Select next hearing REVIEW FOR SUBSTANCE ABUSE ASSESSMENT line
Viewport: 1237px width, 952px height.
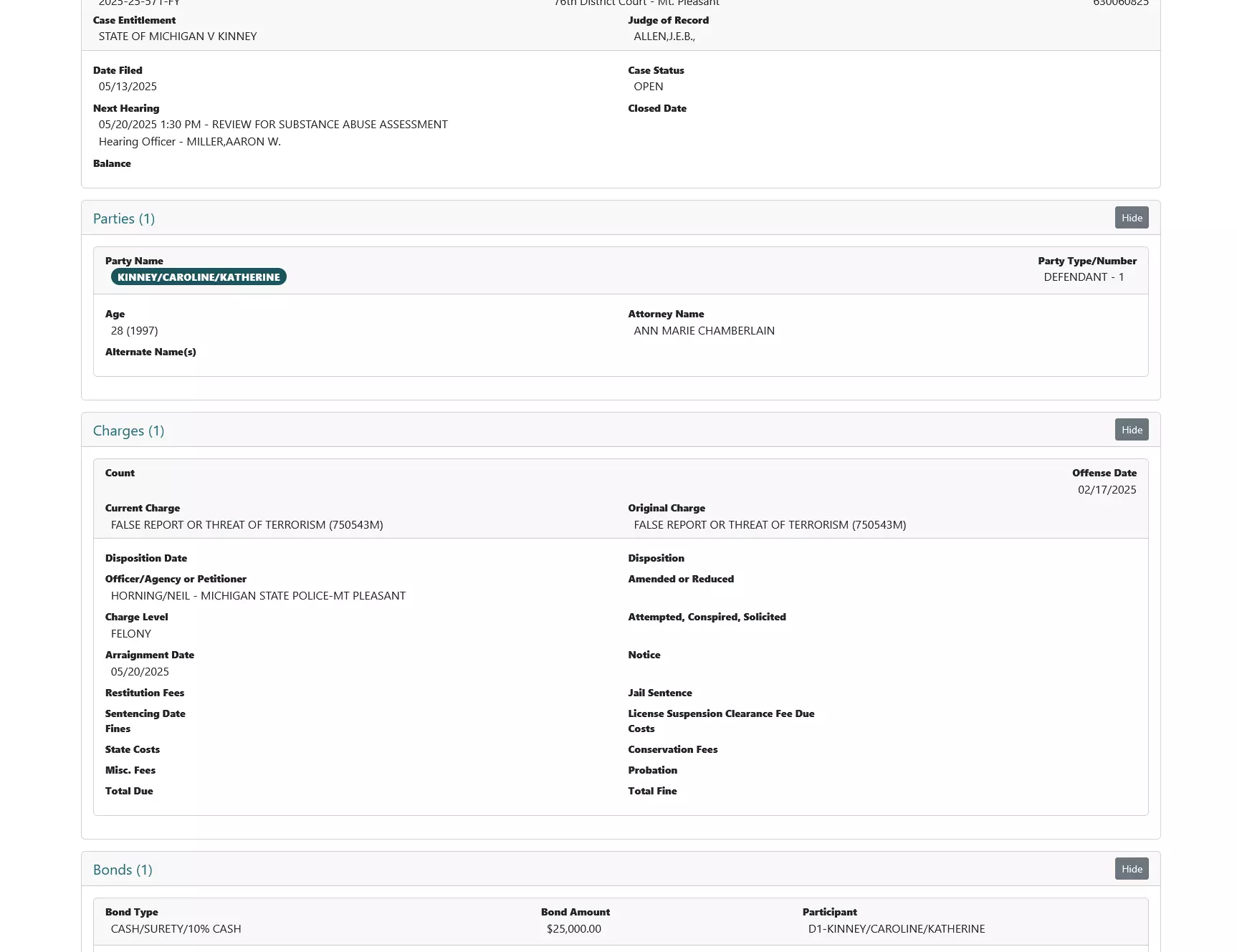click(x=273, y=125)
